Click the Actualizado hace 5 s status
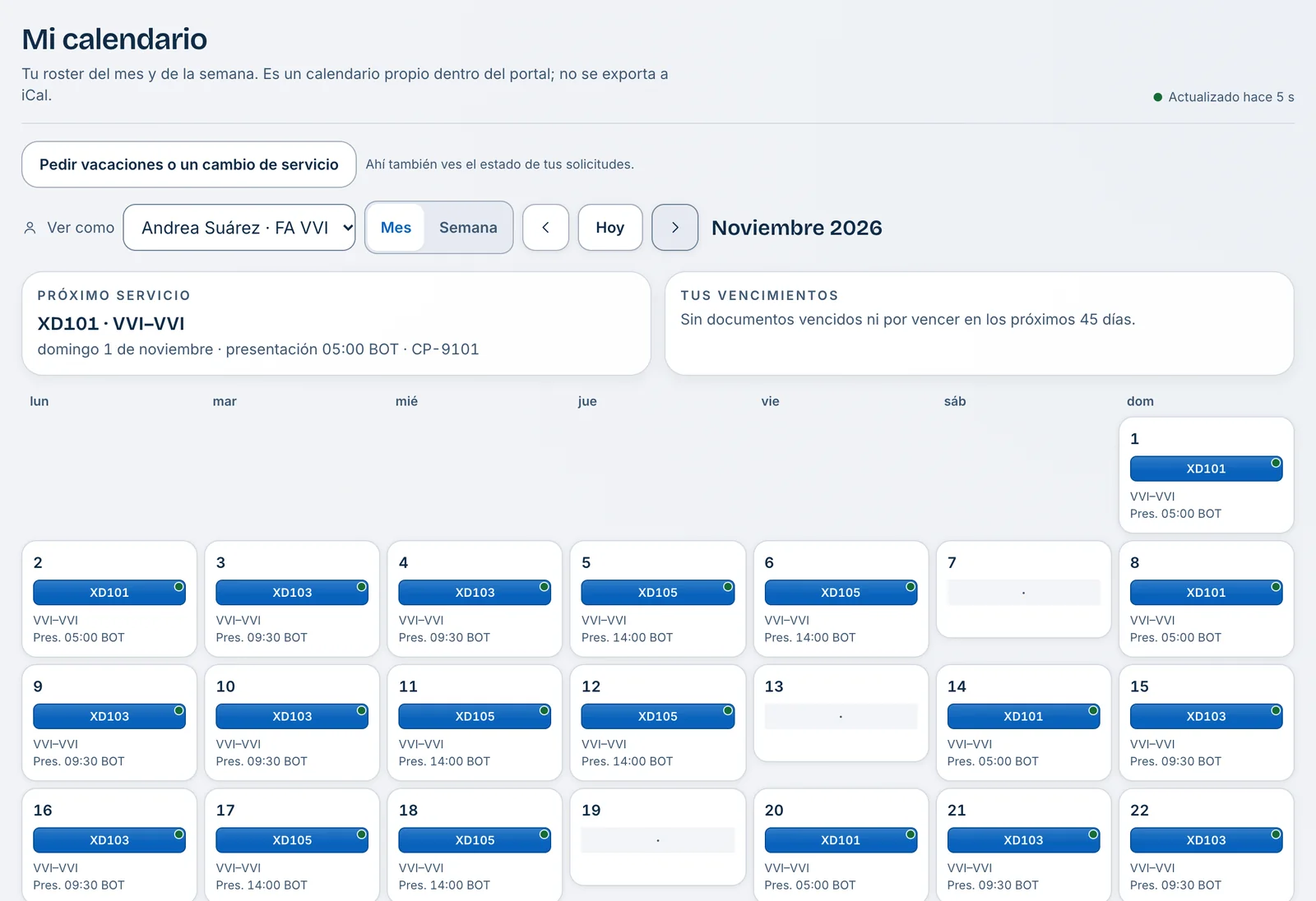The width and height of the screenshot is (1316, 901). (1224, 97)
